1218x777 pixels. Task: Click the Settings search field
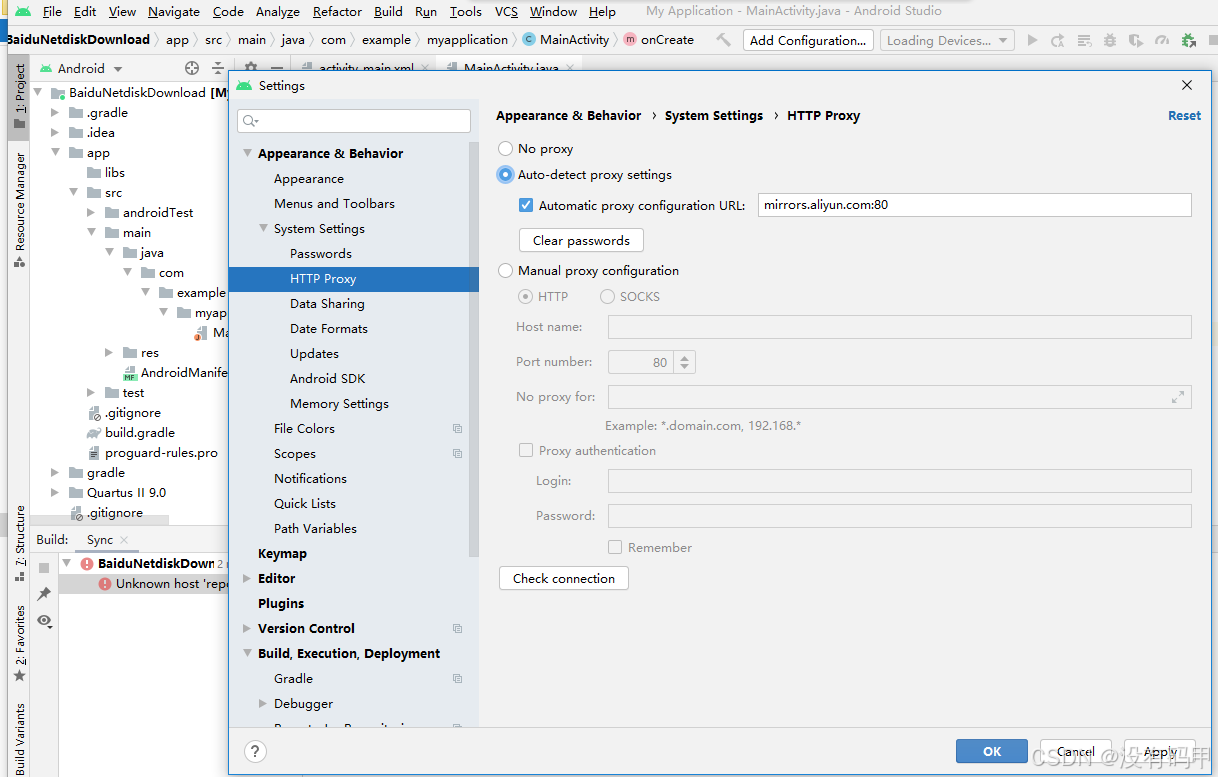(x=354, y=120)
